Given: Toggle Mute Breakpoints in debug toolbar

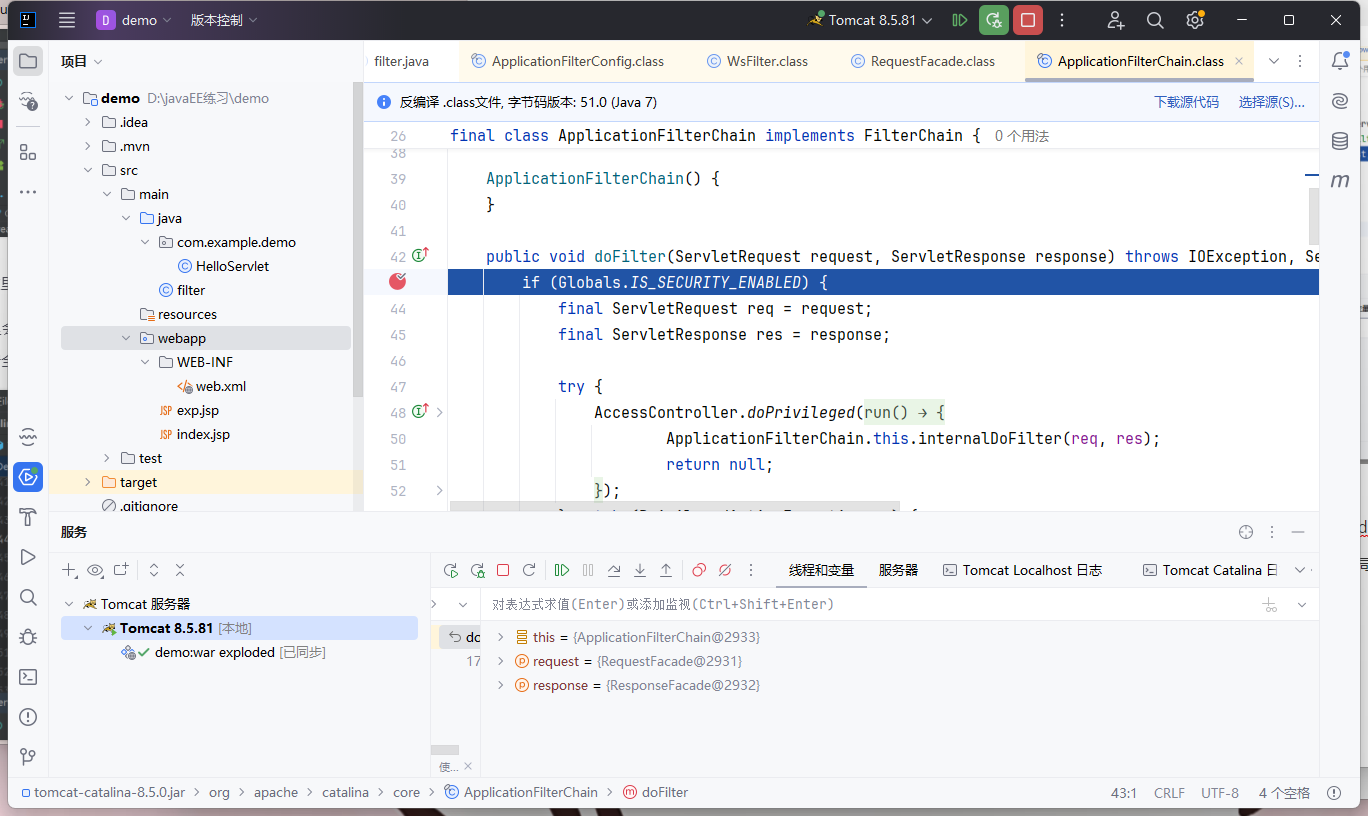Looking at the screenshot, I should pyautogui.click(x=725, y=570).
